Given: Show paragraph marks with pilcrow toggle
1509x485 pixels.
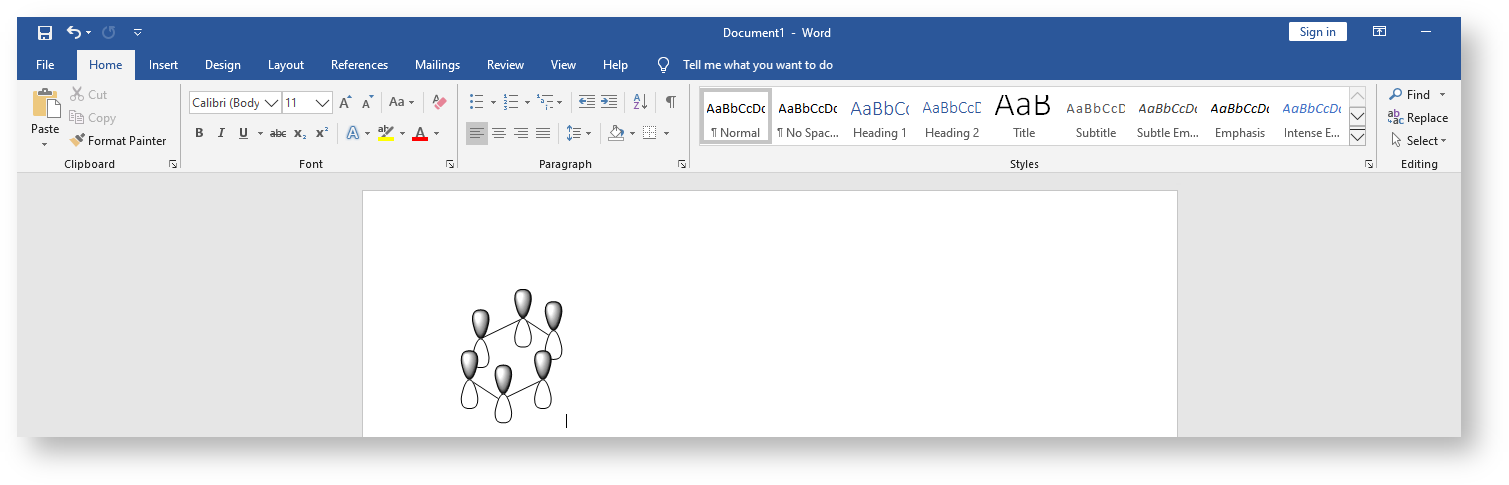Looking at the screenshot, I should (671, 102).
